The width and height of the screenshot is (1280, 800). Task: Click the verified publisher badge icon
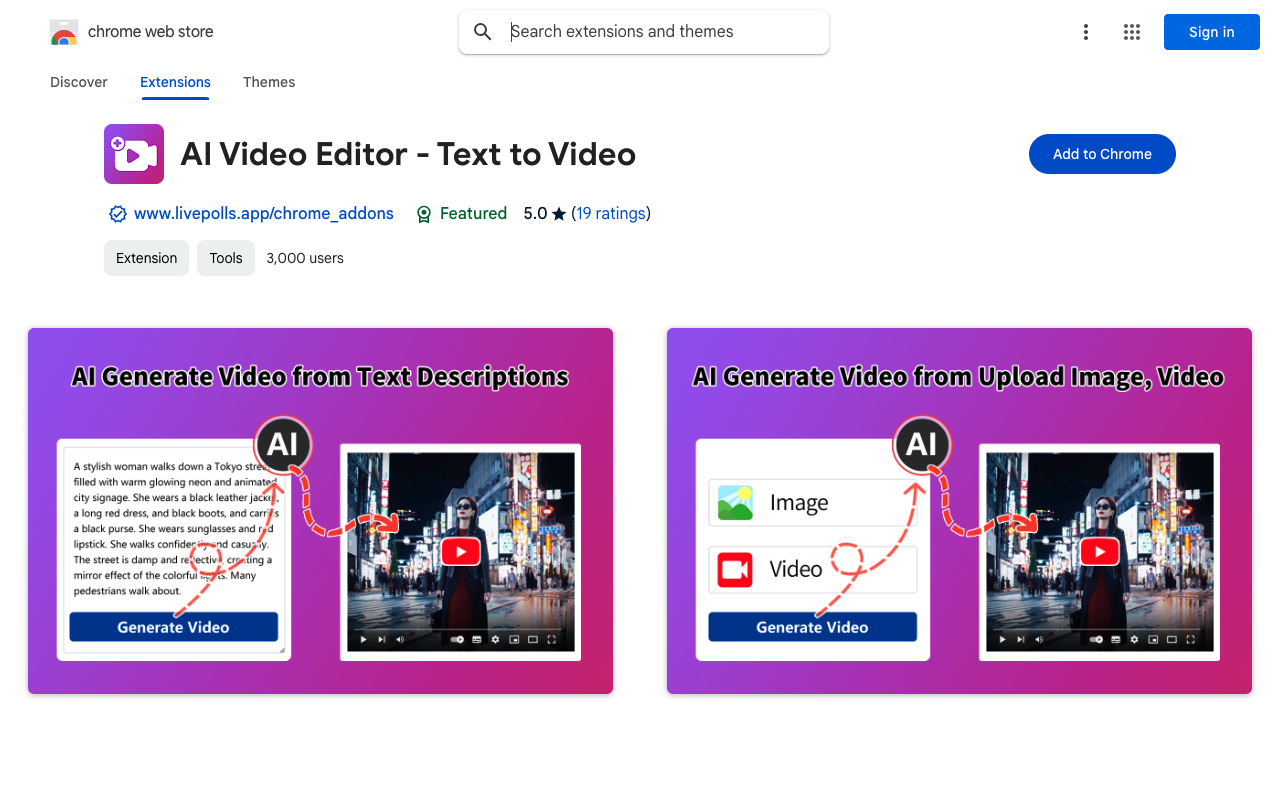click(x=117, y=214)
